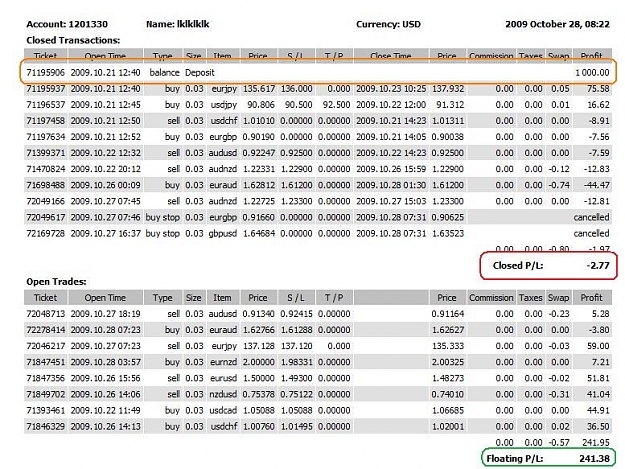Click the Name: lklklklk text
625x469 pixels.
(177, 24)
